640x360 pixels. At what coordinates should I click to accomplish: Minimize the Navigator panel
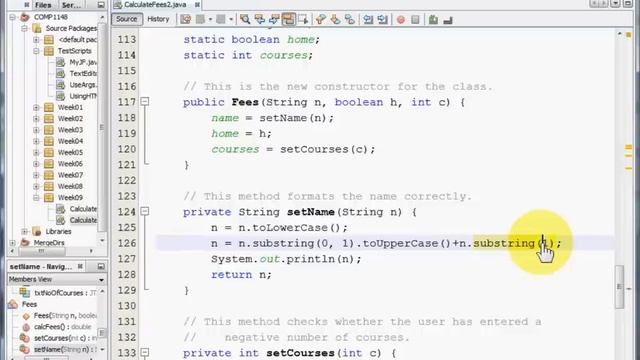(101, 266)
